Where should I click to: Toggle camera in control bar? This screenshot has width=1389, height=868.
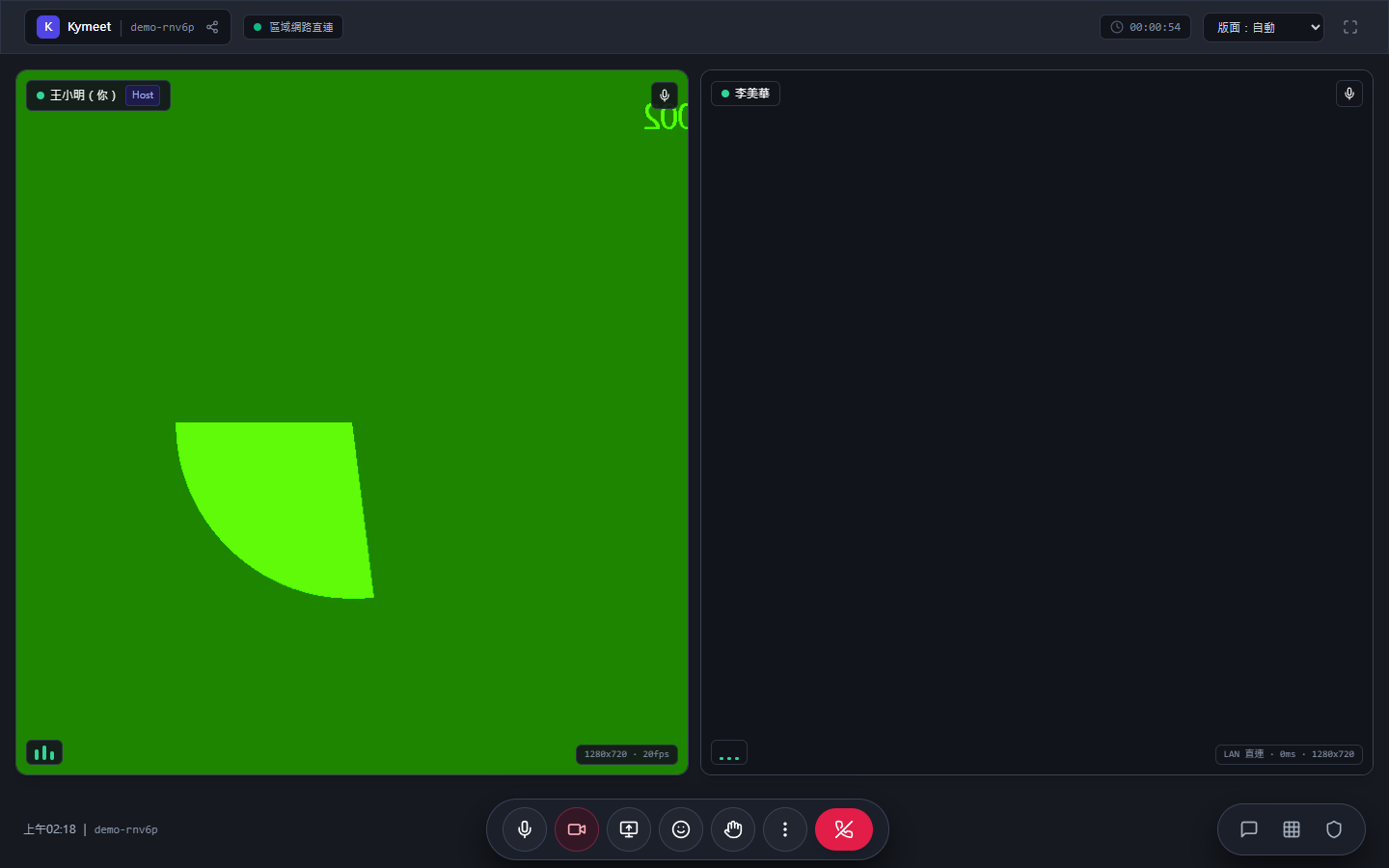[577, 829]
